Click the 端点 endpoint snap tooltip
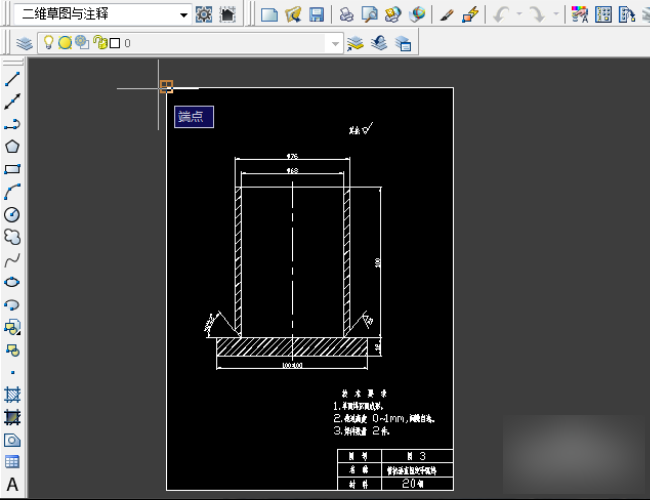This screenshot has height=500, width=650. coord(194,117)
